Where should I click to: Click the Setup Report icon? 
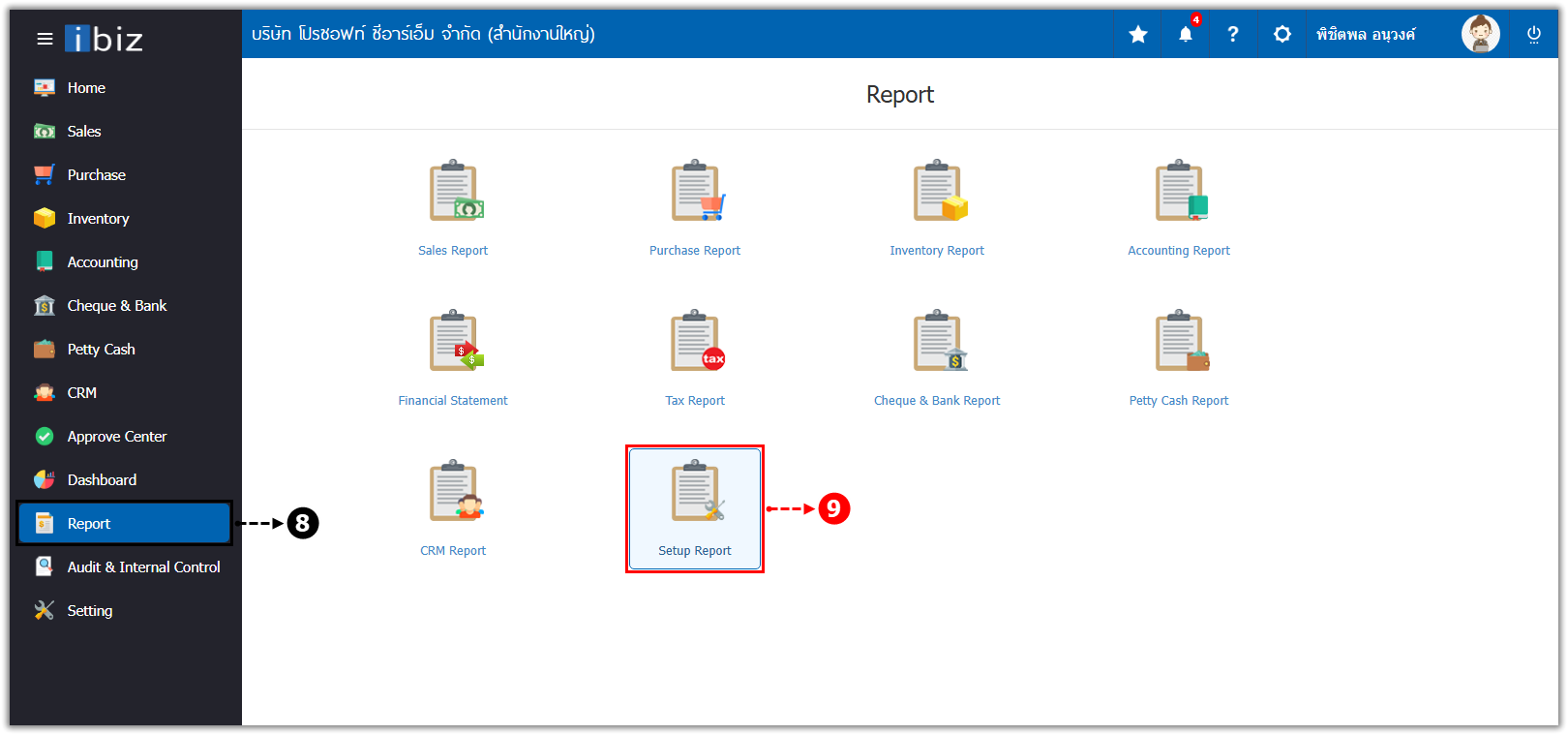coord(695,494)
